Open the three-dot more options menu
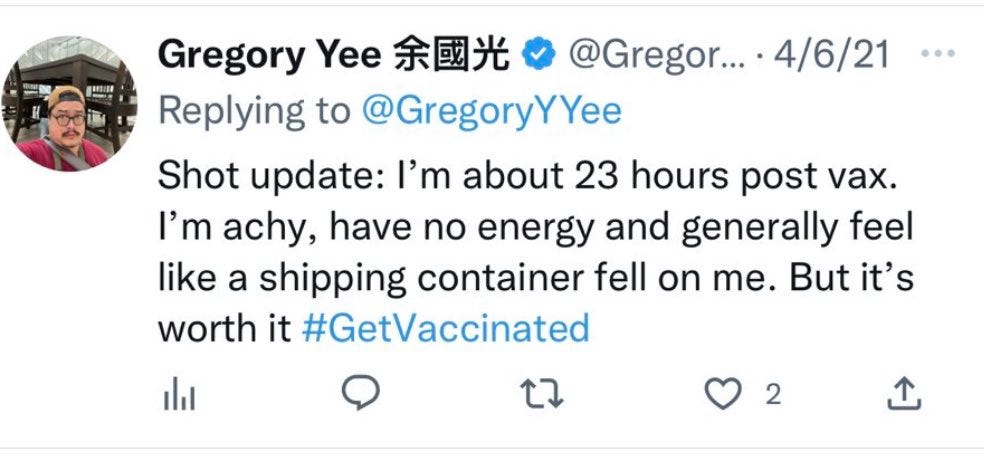 click(937, 54)
